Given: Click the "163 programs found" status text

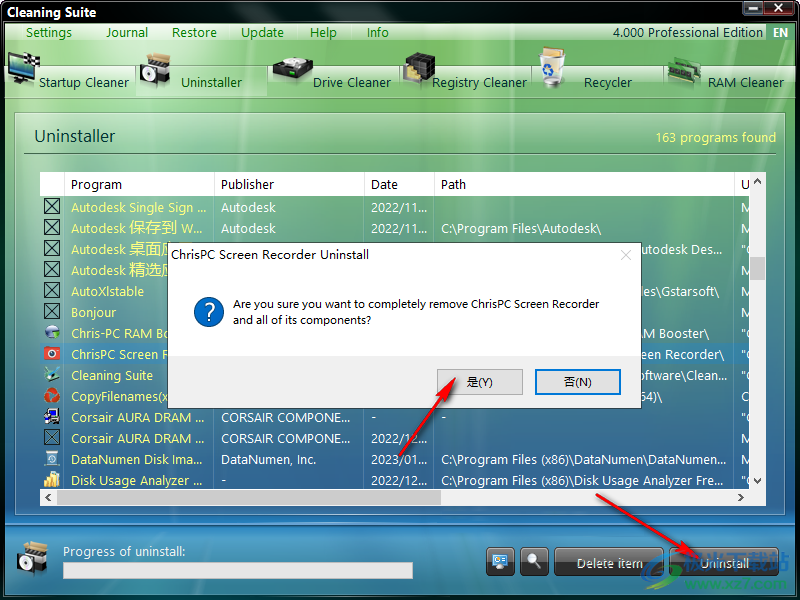Looking at the screenshot, I should tap(715, 137).
